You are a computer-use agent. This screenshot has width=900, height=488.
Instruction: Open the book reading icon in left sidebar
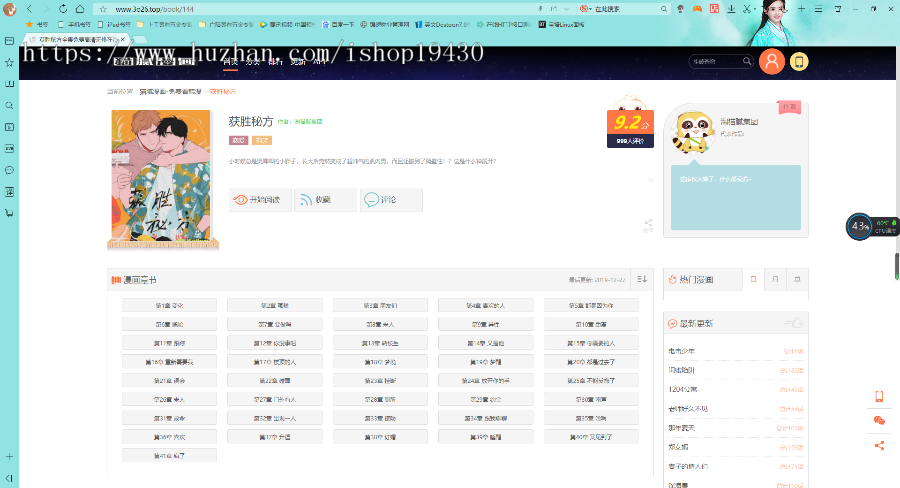tap(9, 84)
